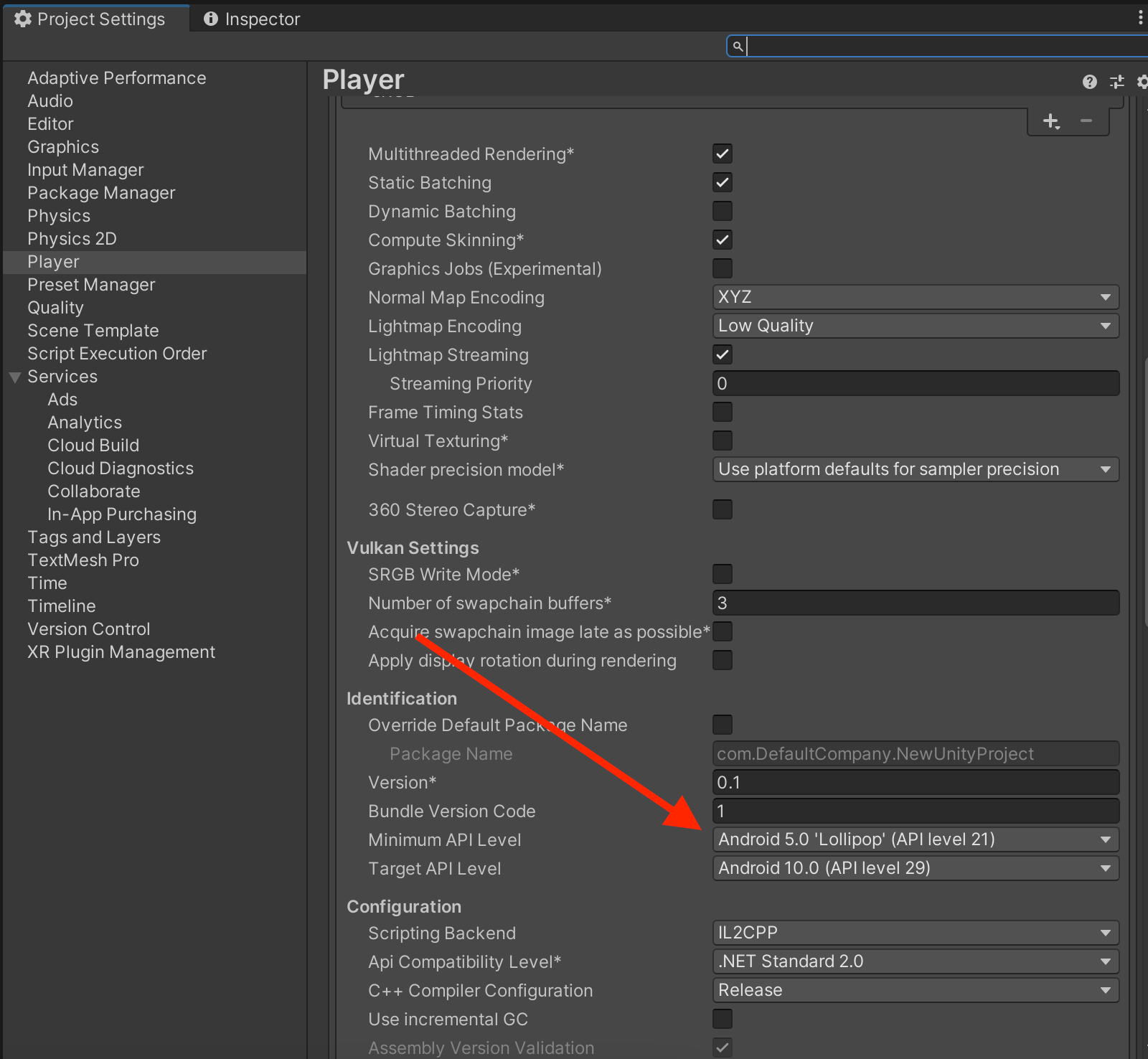Click the minus remove button icon

point(1086,121)
